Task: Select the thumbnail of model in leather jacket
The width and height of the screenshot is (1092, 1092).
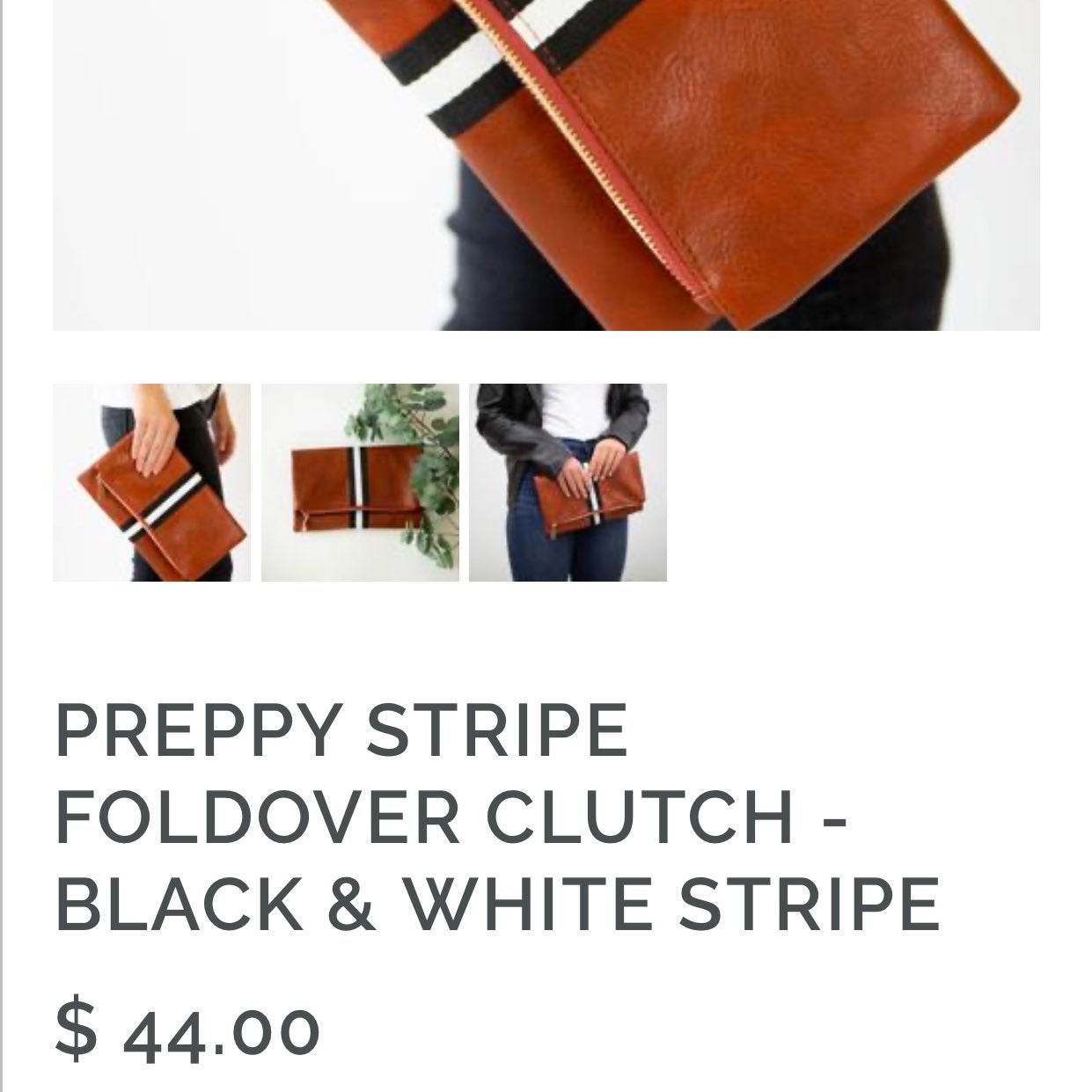Action: (568, 482)
